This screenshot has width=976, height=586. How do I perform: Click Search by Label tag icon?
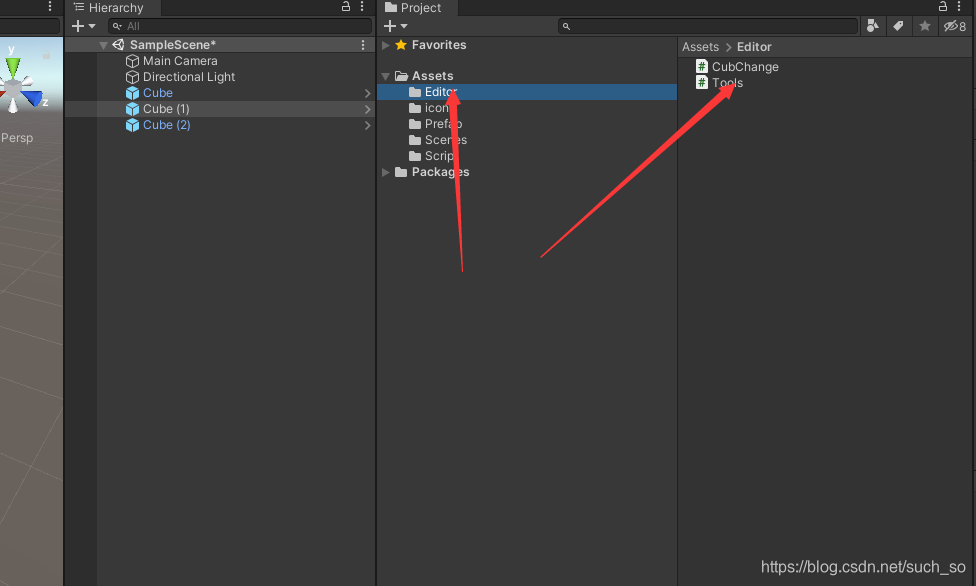[x=898, y=26]
